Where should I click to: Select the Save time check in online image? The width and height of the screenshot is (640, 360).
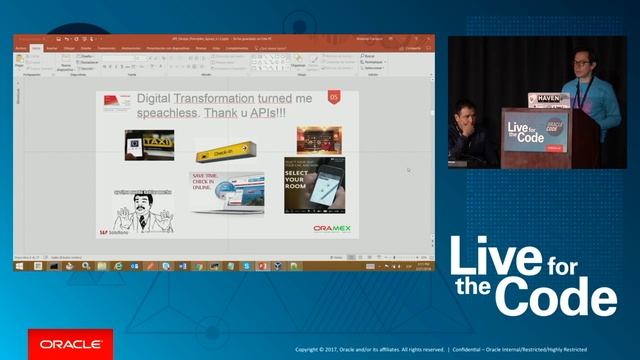(x=228, y=193)
